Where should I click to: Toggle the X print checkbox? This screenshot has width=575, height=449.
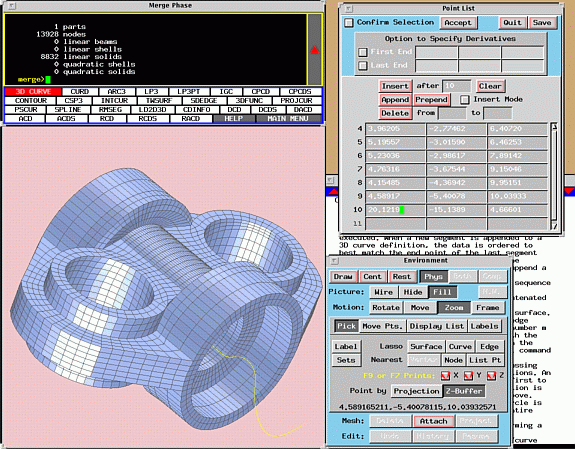(x=445, y=376)
